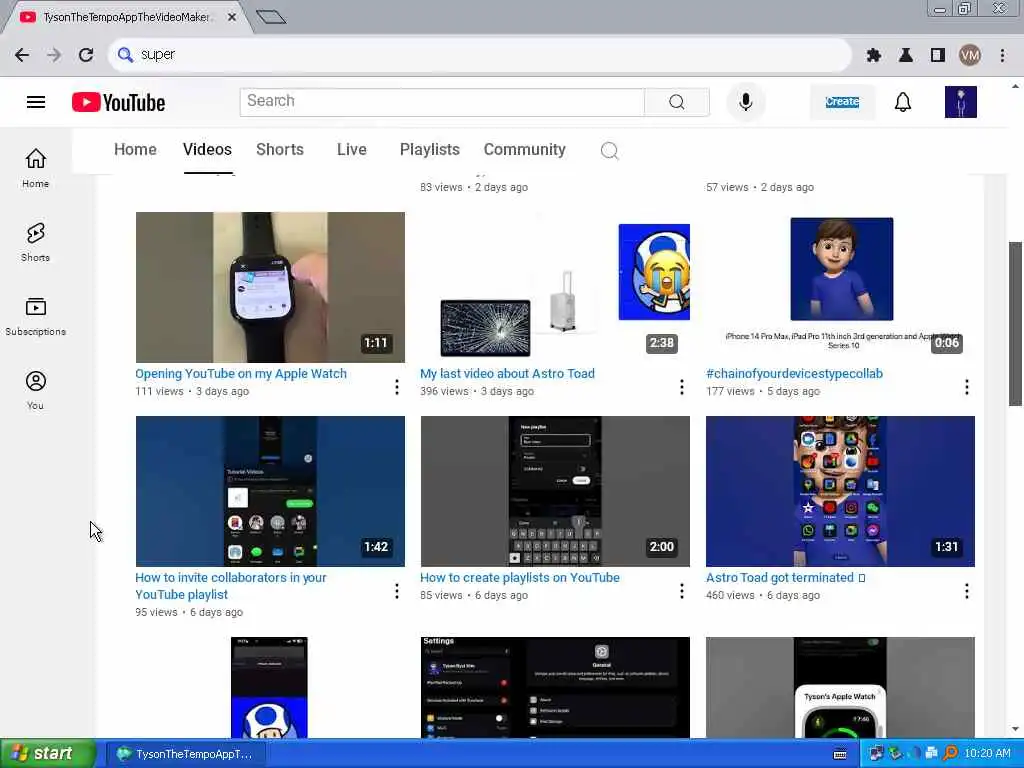Viewport: 1024px width, 768px height.
Task: Play the app-icons face thumbnail 1:31
Action: pyautogui.click(x=840, y=491)
